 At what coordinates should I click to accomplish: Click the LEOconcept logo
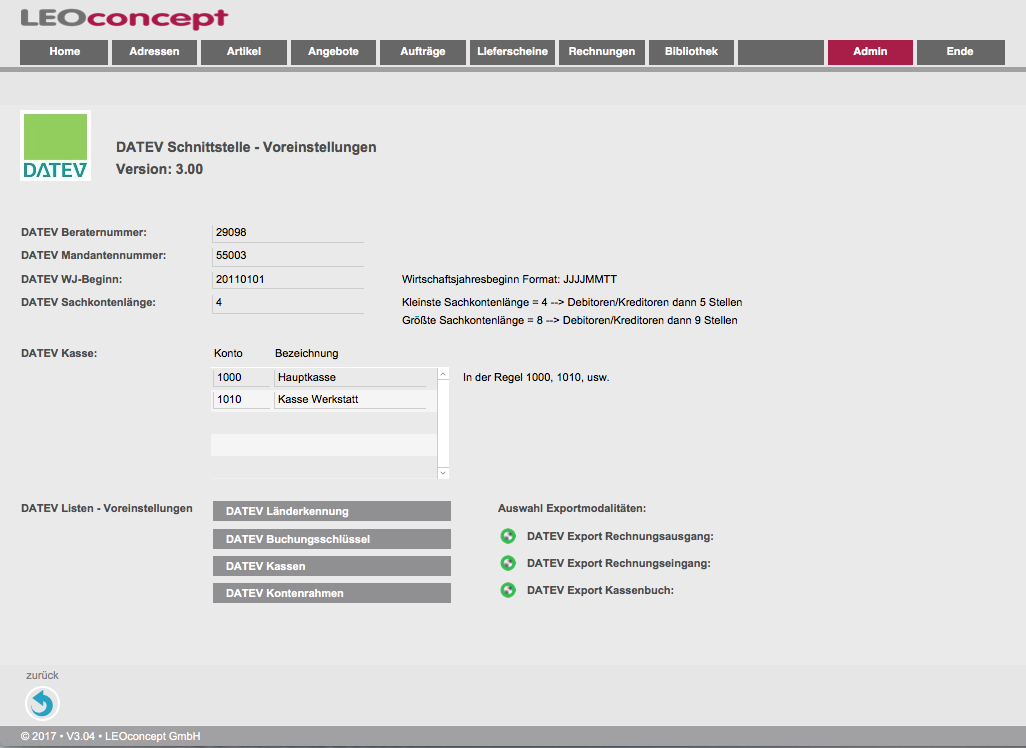point(124,18)
